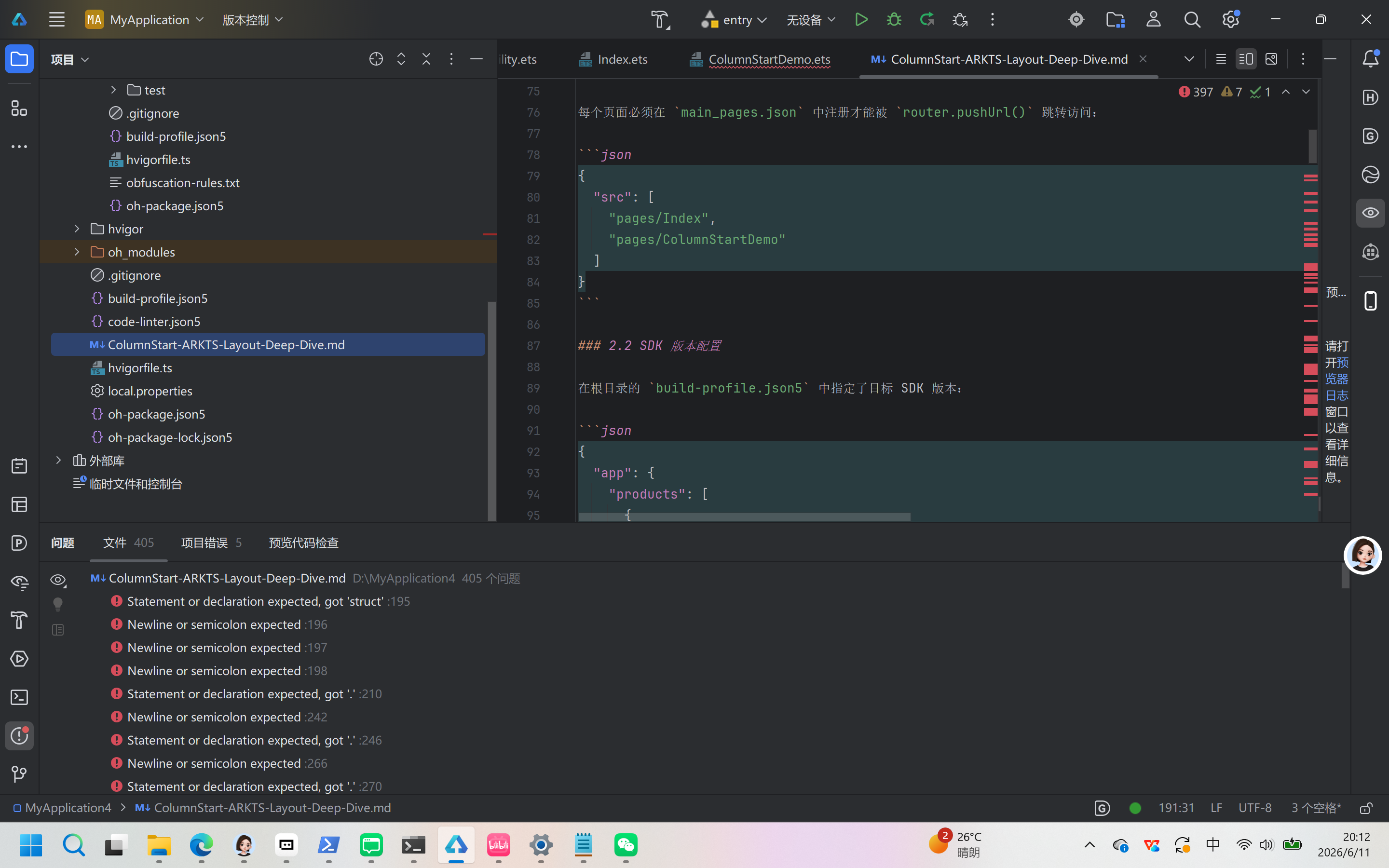The image size is (1389, 868).
Task: Open the Previewer eye tool in right sidebar
Action: coord(1370,213)
